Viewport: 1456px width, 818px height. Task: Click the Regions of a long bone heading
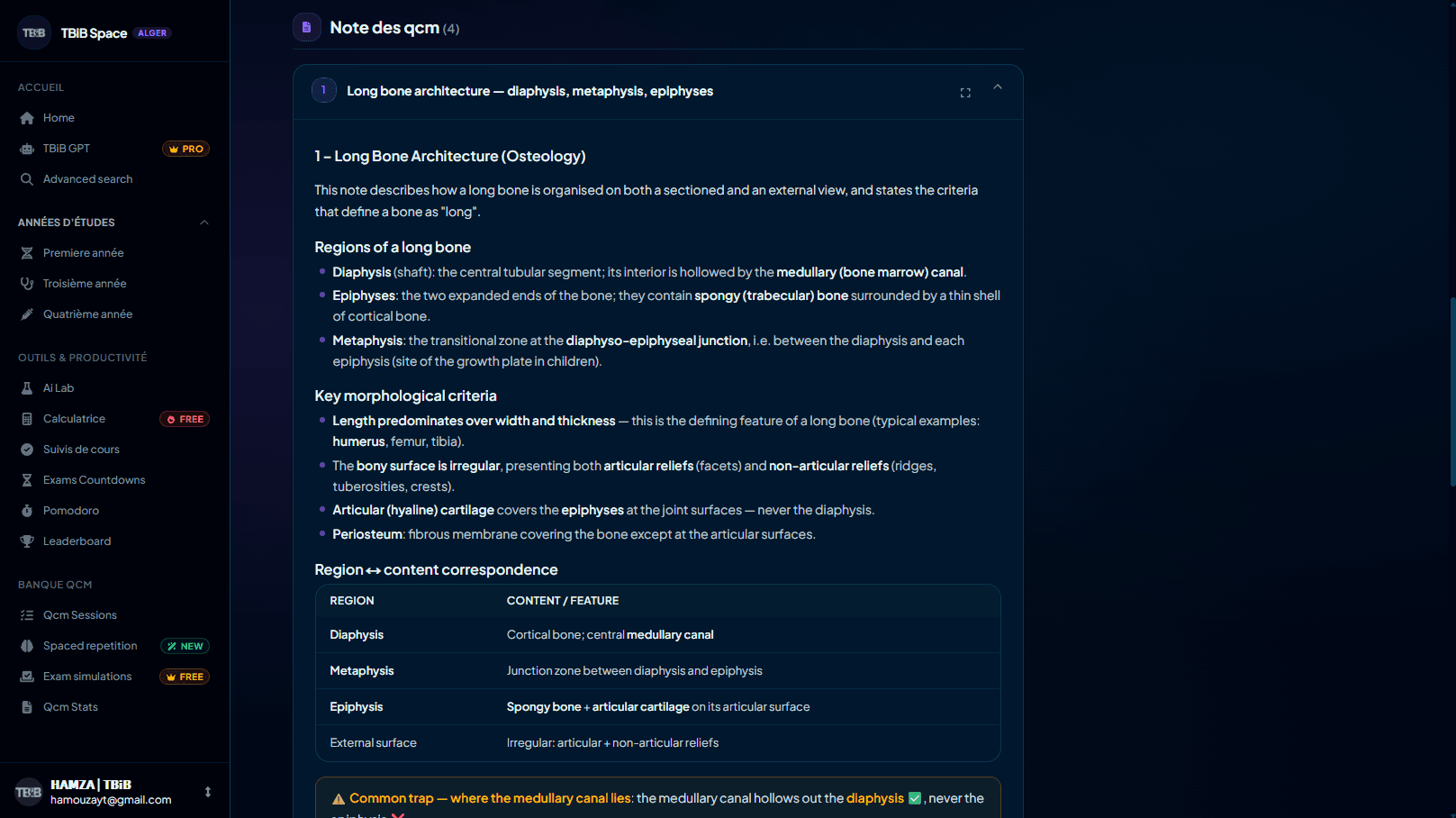click(x=393, y=247)
